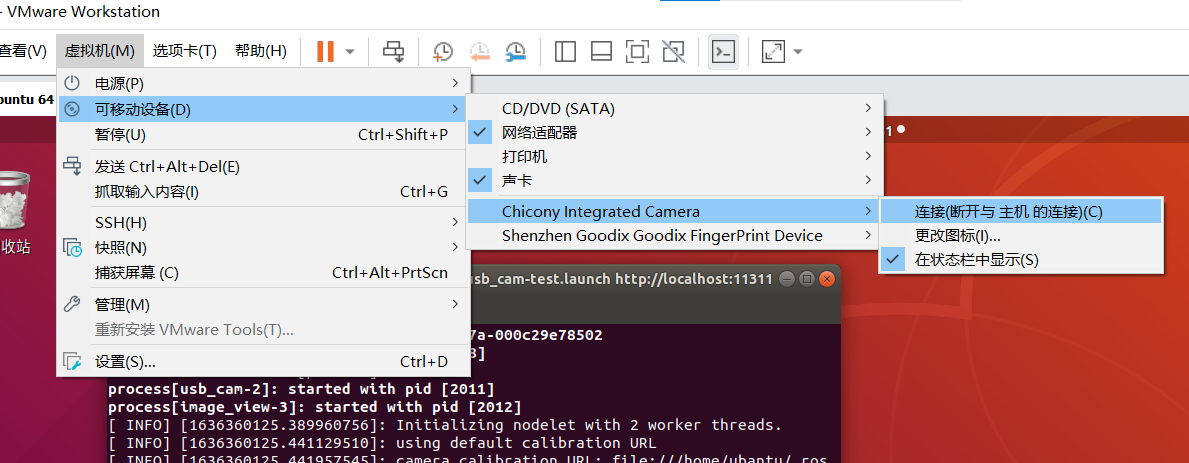This screenshot has height=463, width=1189.
Task: Choose 捕获屏幕 (C) menu item
Action: (x=264, y=273)
